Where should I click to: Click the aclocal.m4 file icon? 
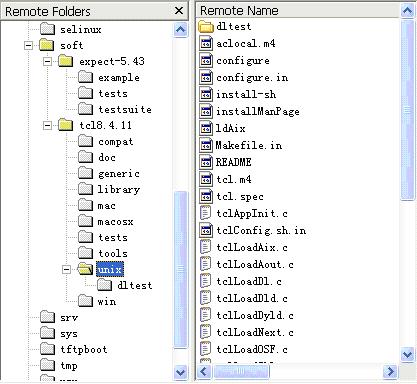point(206,43)
